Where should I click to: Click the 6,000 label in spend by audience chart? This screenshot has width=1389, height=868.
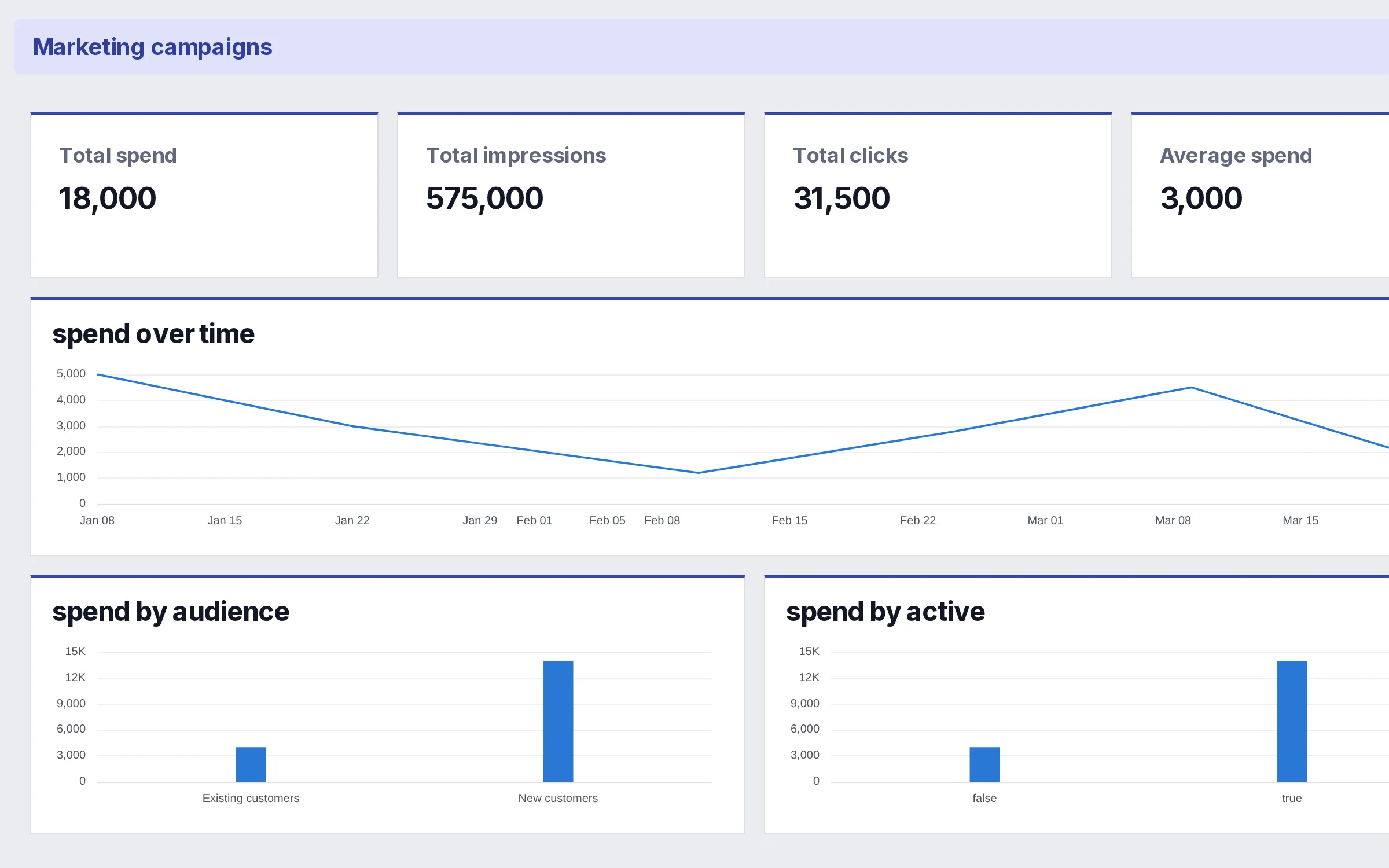71,729
